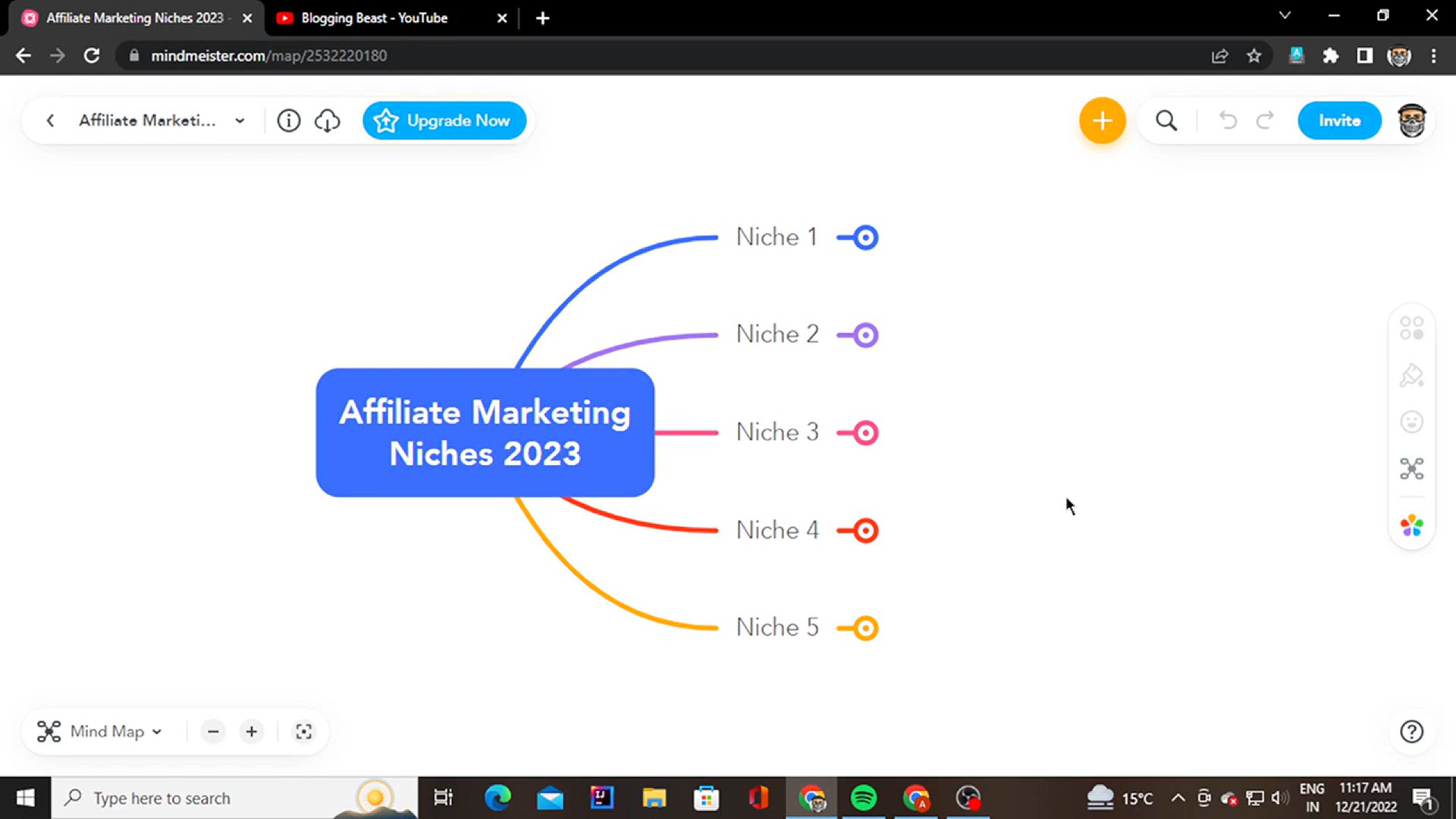Show hidden system tray icons

[1178, 798]
